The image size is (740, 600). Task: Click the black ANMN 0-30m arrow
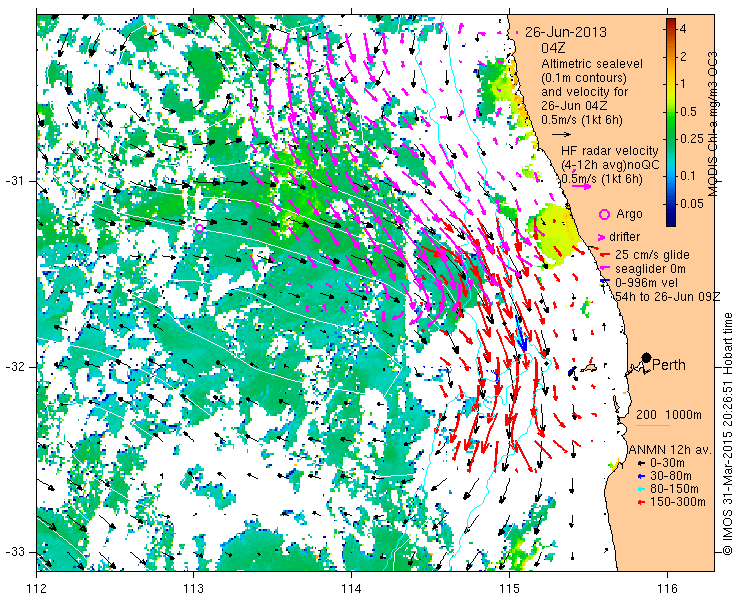click(640, 464)
